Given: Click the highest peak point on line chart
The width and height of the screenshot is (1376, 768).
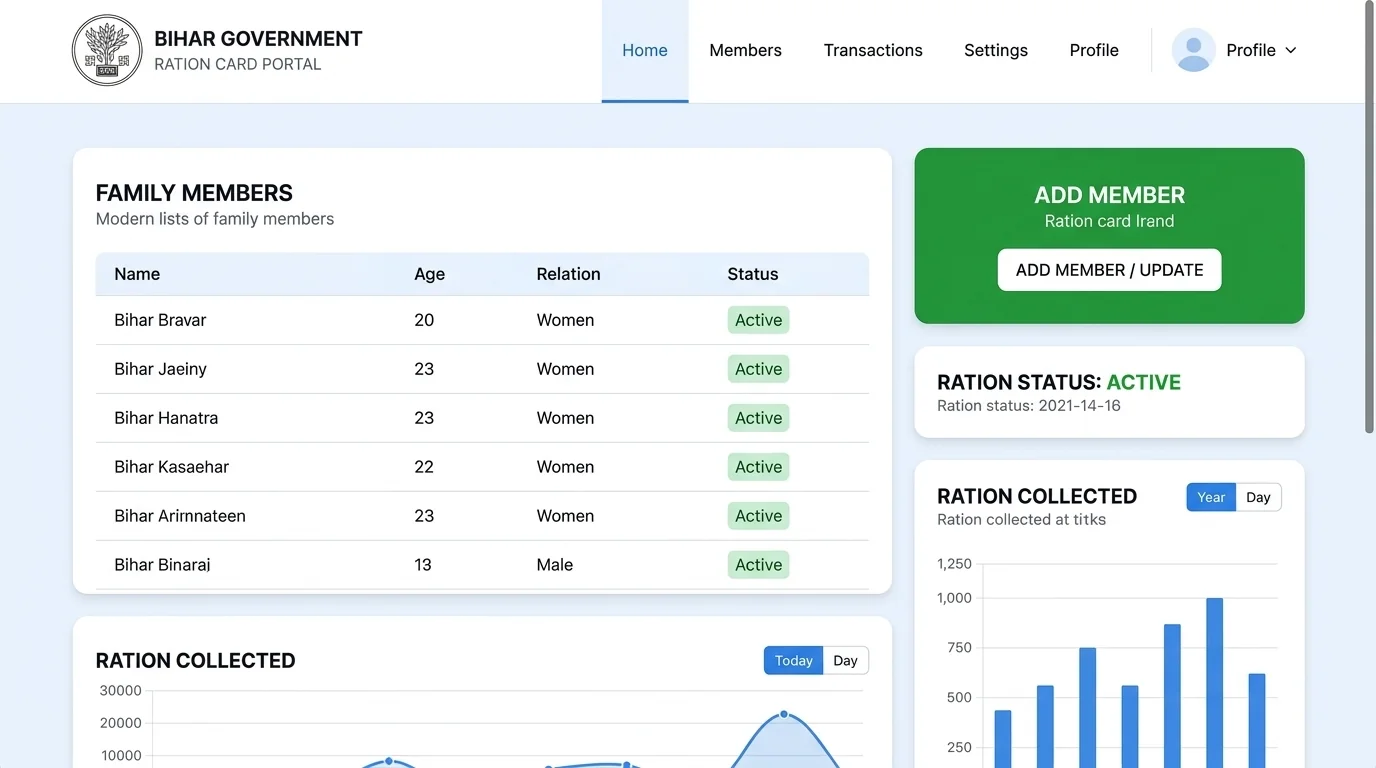Looking at the screenshot, I should pos(784,714).
